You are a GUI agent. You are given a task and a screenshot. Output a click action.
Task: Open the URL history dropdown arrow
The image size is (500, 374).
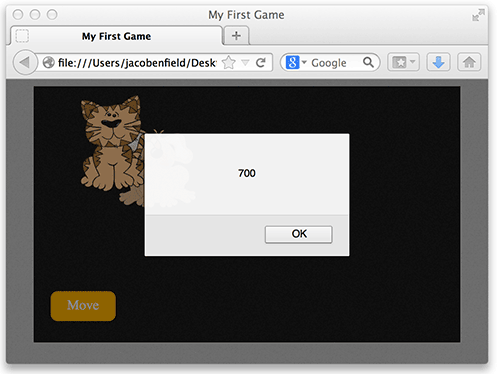245,62
